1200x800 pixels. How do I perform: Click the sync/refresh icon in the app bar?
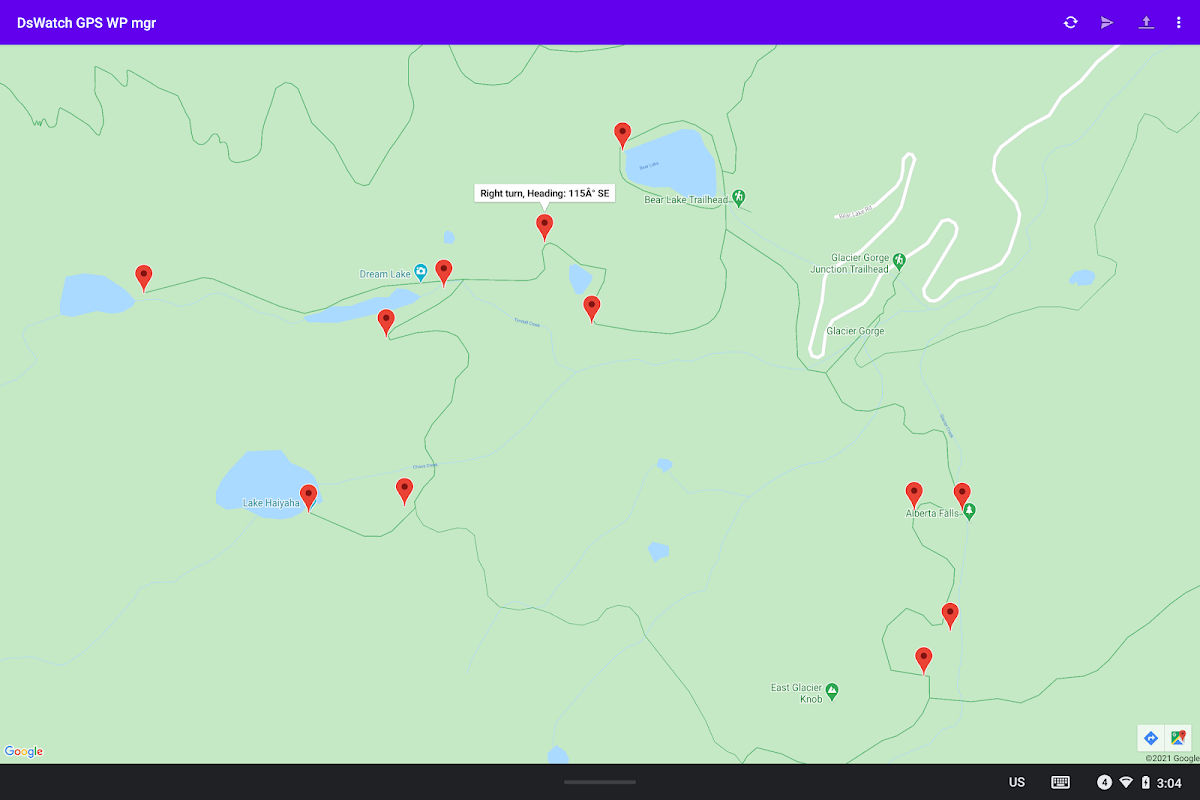pos(1070,22)
